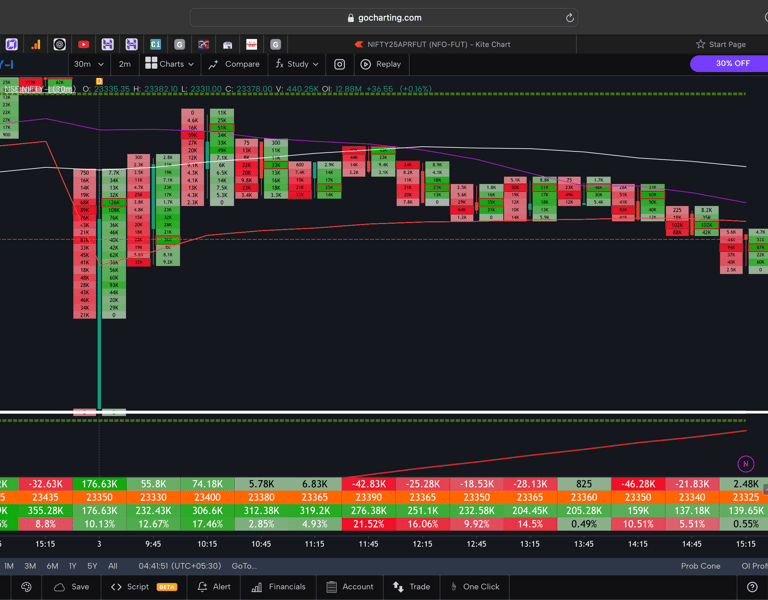Image resolution: width=768 pixels, height=600 pixels.
Task: Click the 176.63K delta cell in green
Action: point(99,484)
